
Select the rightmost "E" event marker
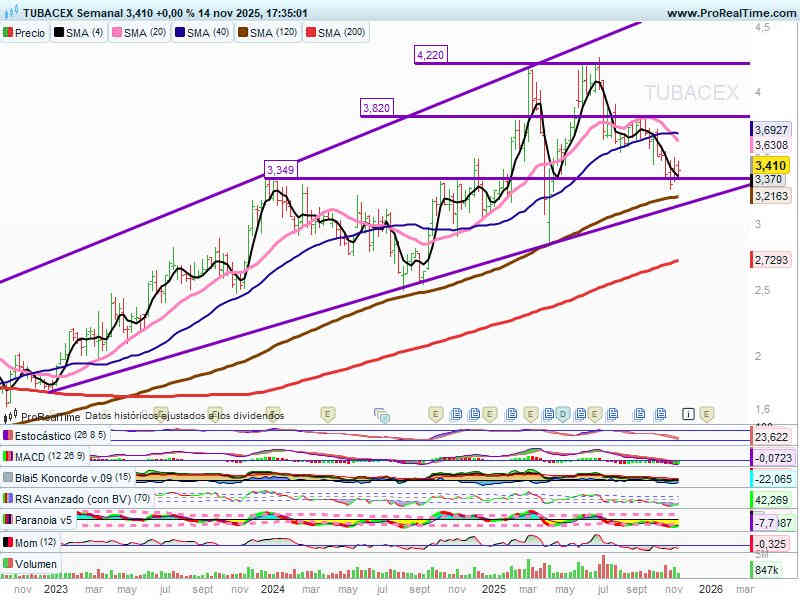[x=706, y=413]
